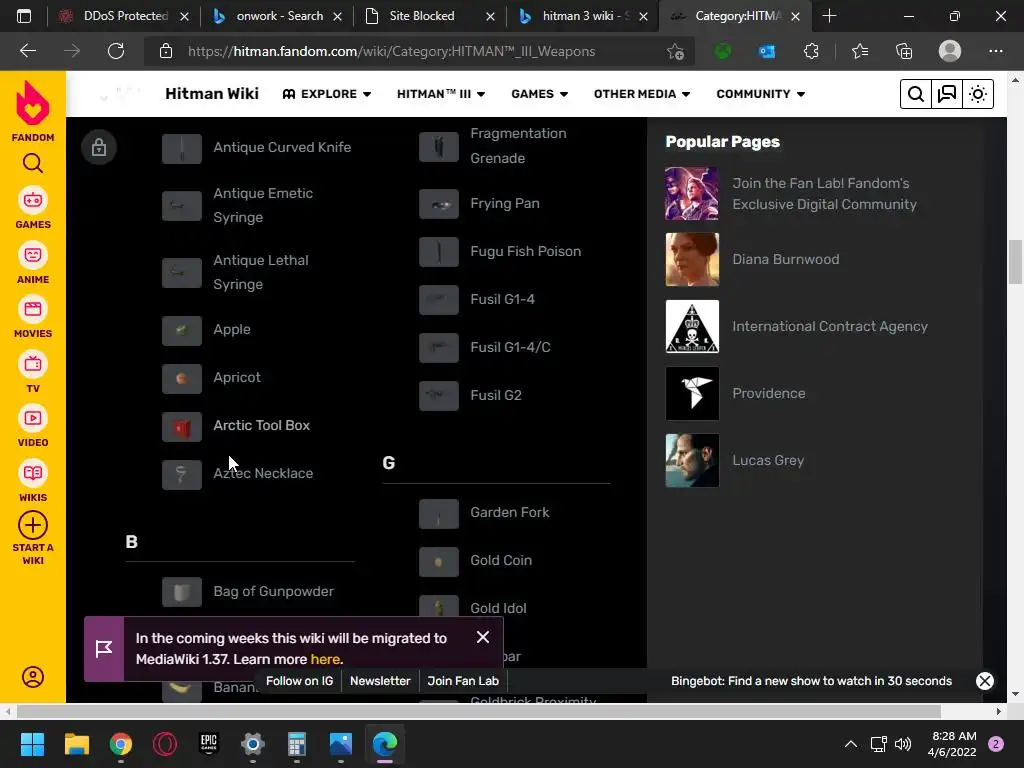Select the browser address bar URL
The image size is (1024, 768).
tap(391, 51)
